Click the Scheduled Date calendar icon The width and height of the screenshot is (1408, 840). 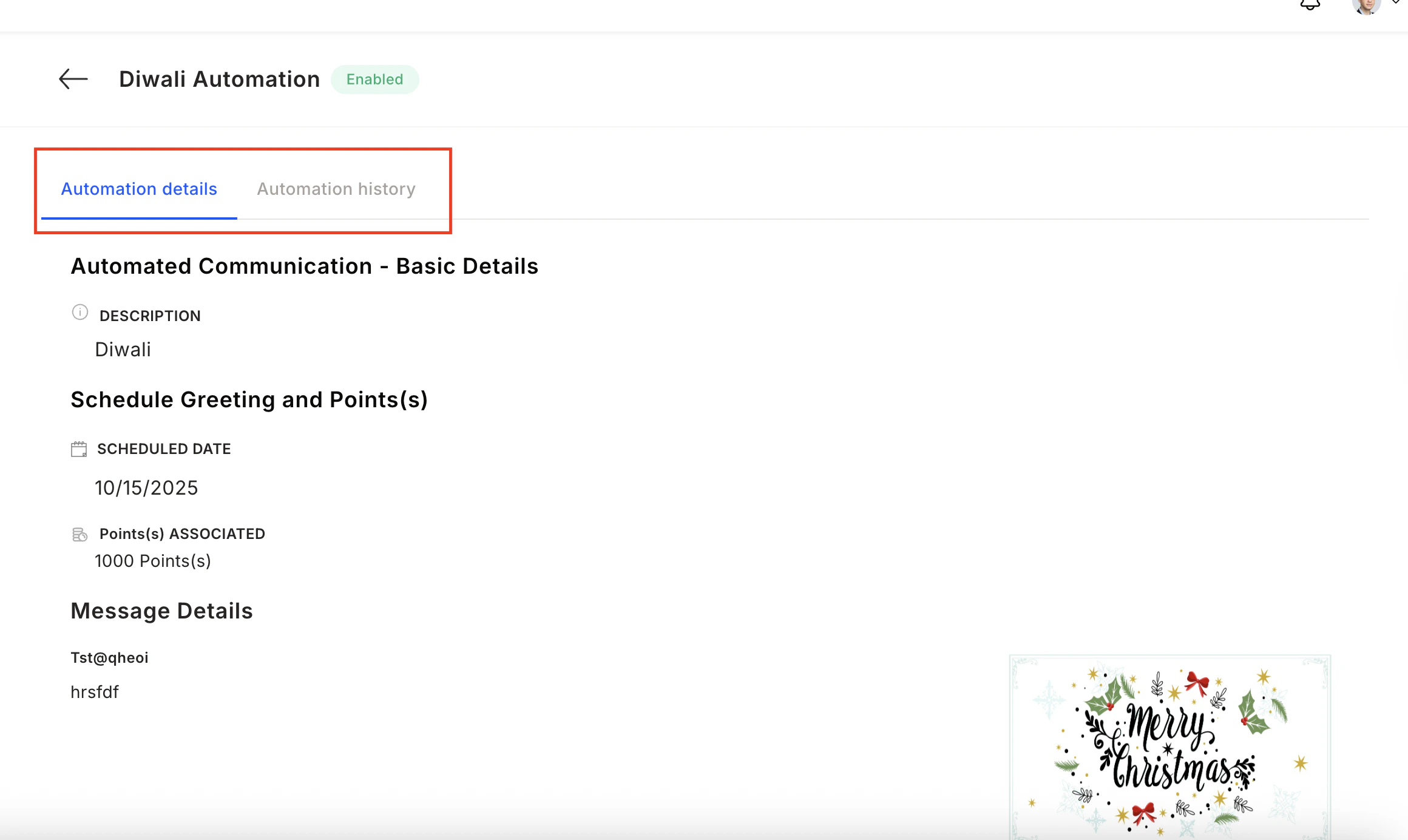[x=79, y=449]
